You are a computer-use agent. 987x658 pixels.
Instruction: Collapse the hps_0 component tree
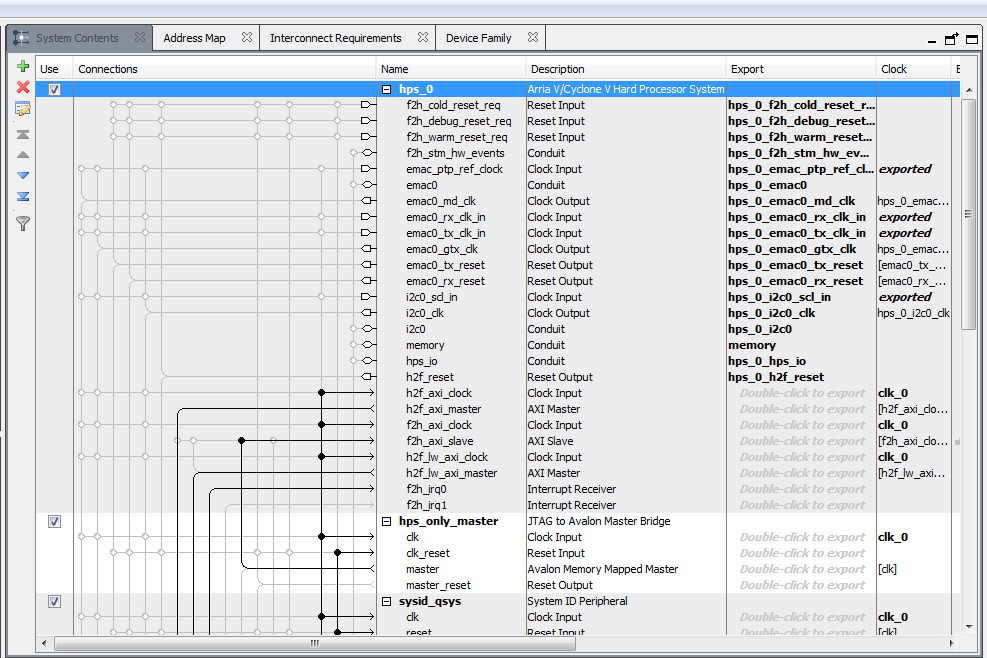387,89
